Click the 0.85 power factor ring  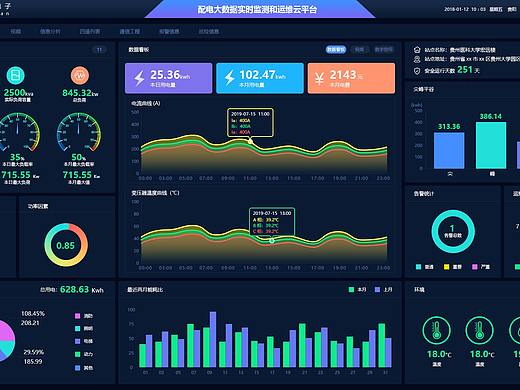pyautogui.click(x=66, y=245)
